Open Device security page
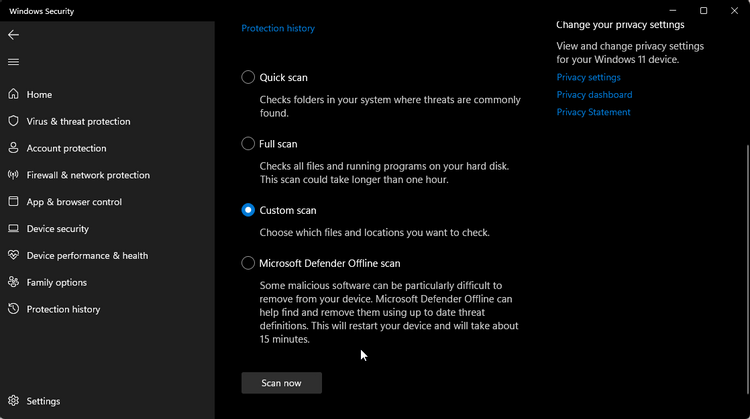This screenshot has width=750, height=419. [58, 229]
